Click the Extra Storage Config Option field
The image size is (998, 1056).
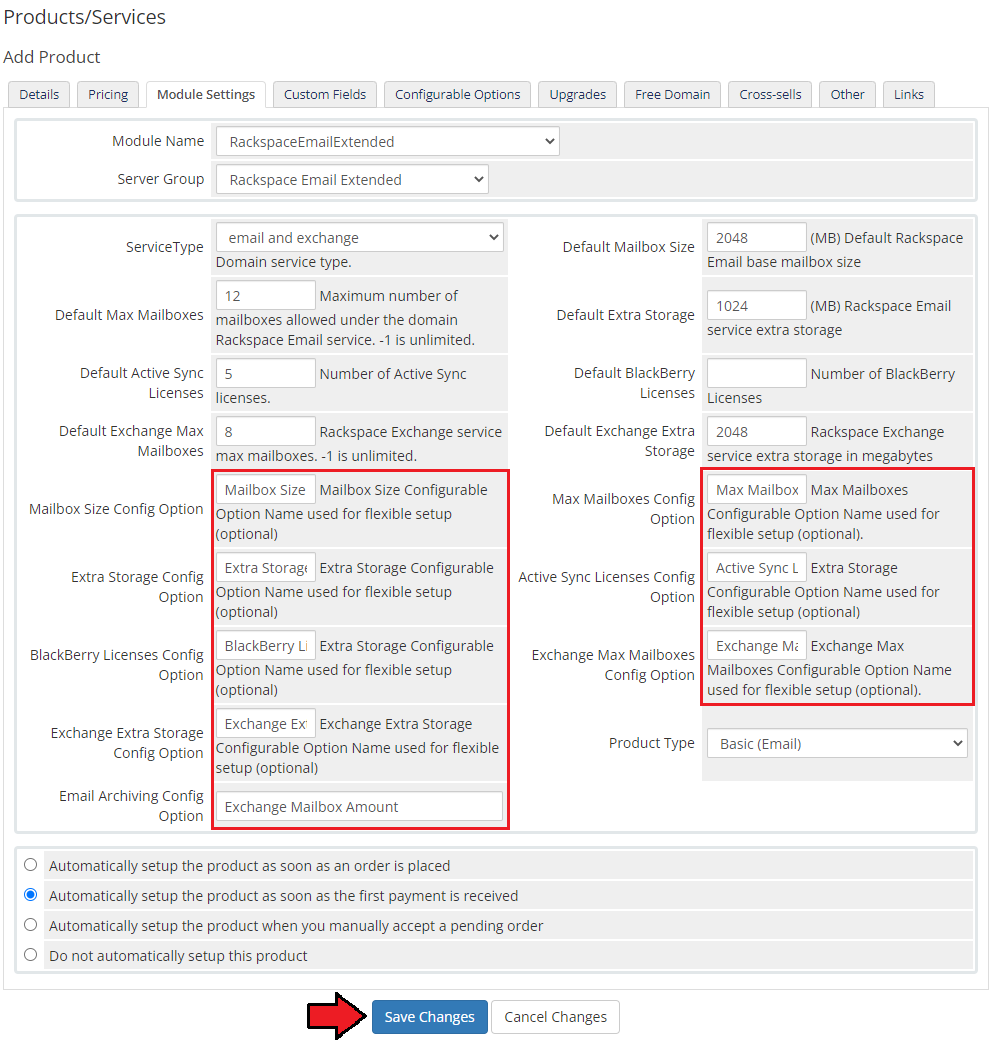[x=265, y=568]
